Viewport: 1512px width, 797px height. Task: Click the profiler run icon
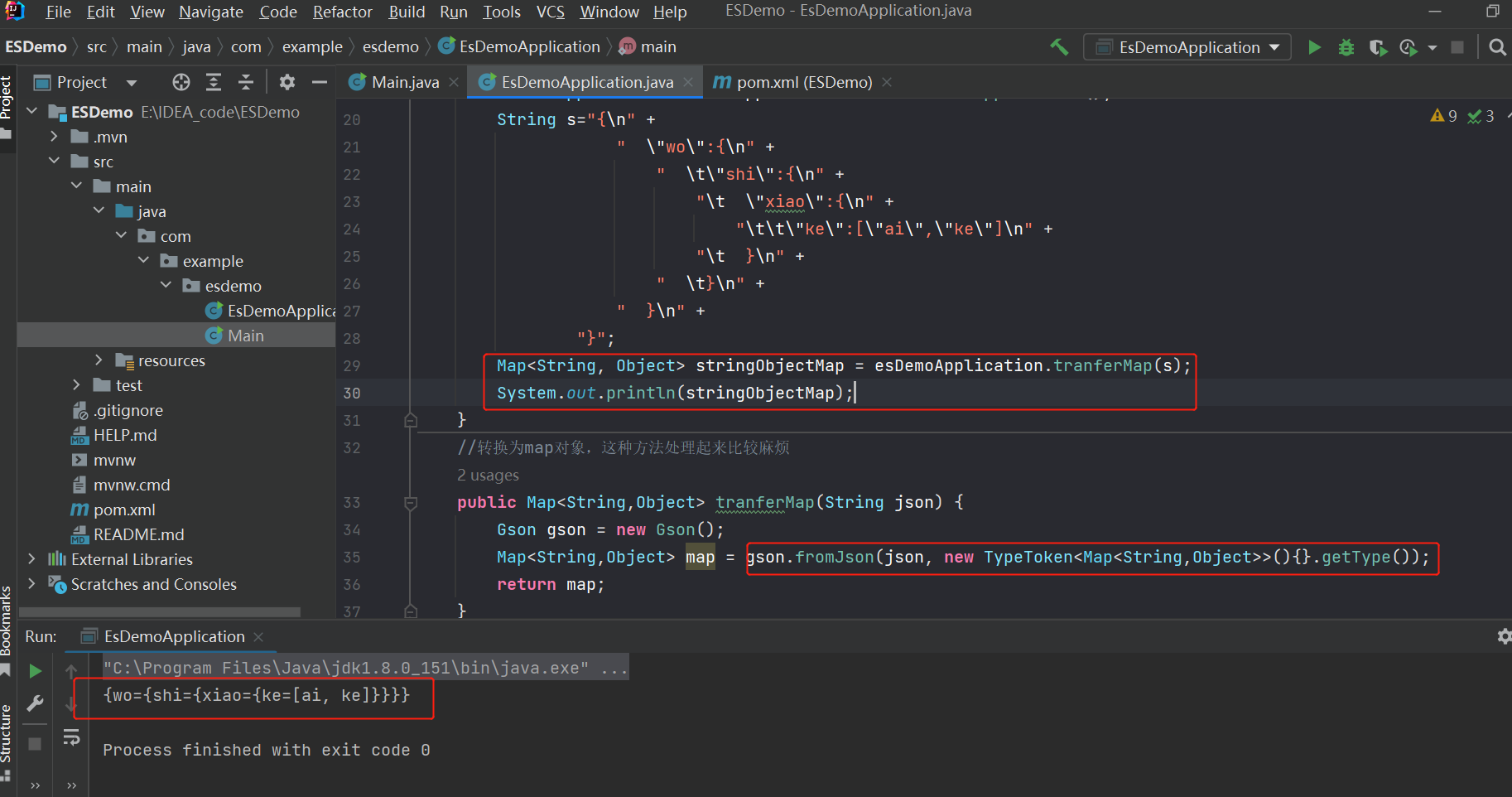pos(1408,47)
